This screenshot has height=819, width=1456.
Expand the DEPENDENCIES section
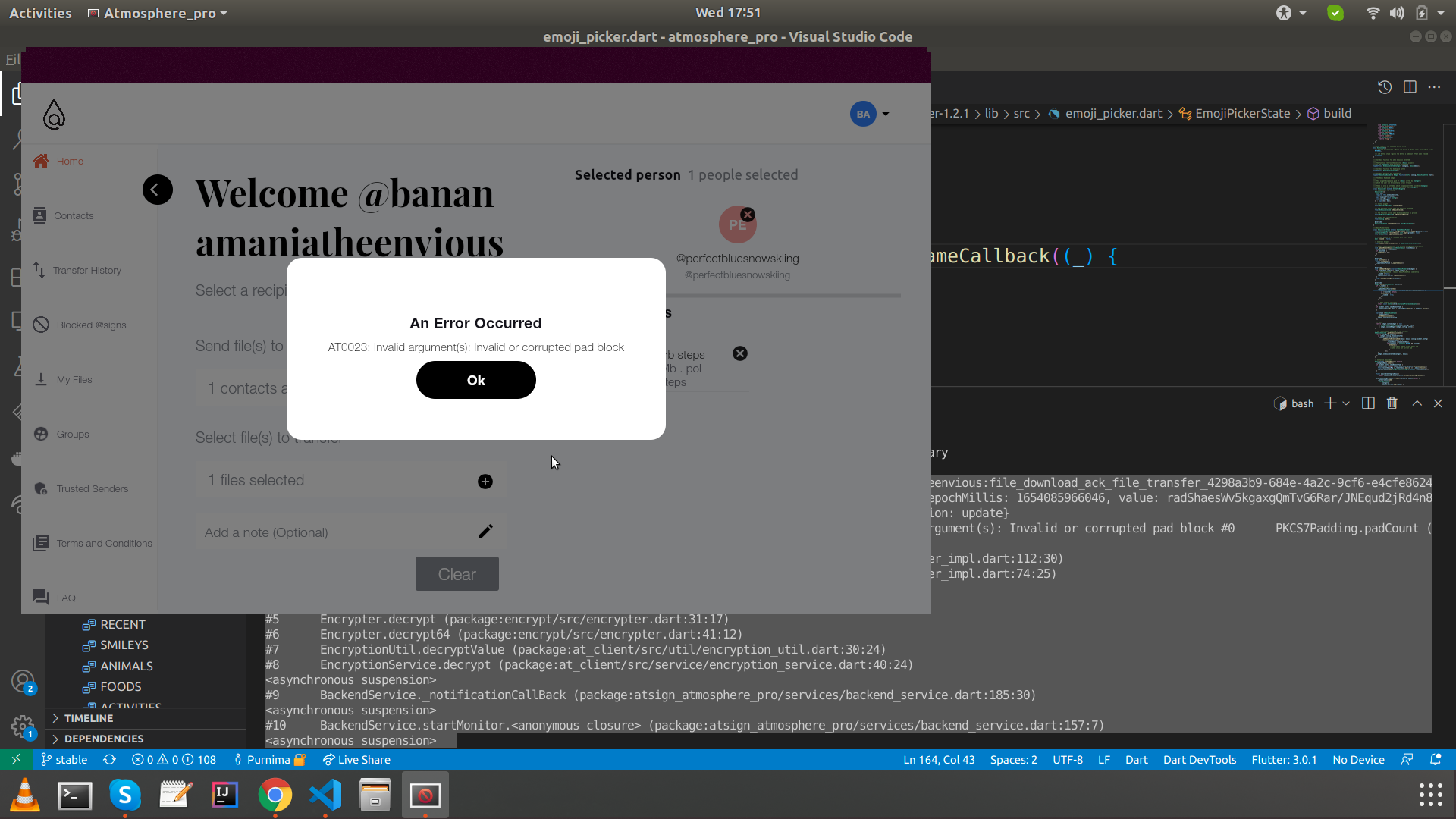coord(102,738)
